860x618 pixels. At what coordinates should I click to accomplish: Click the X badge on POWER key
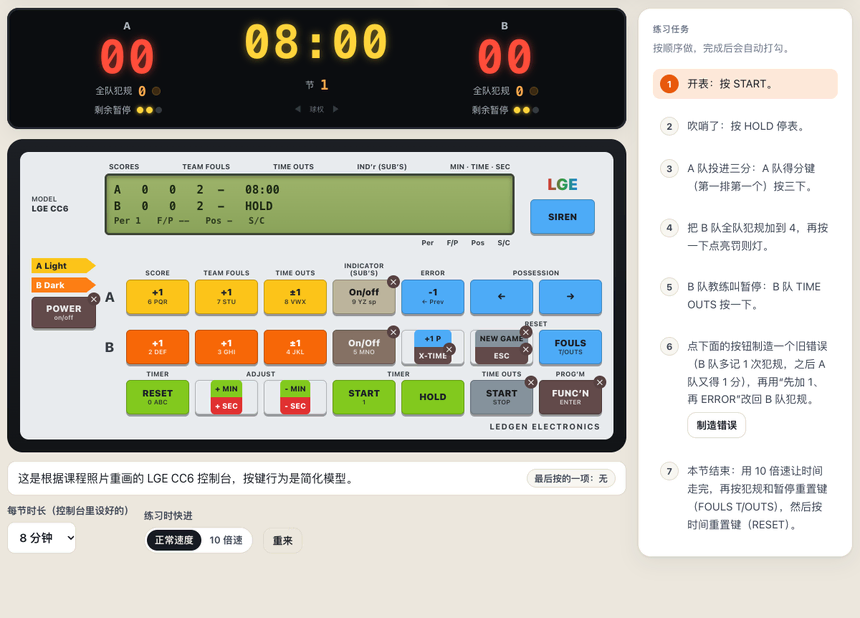(94, 299)
